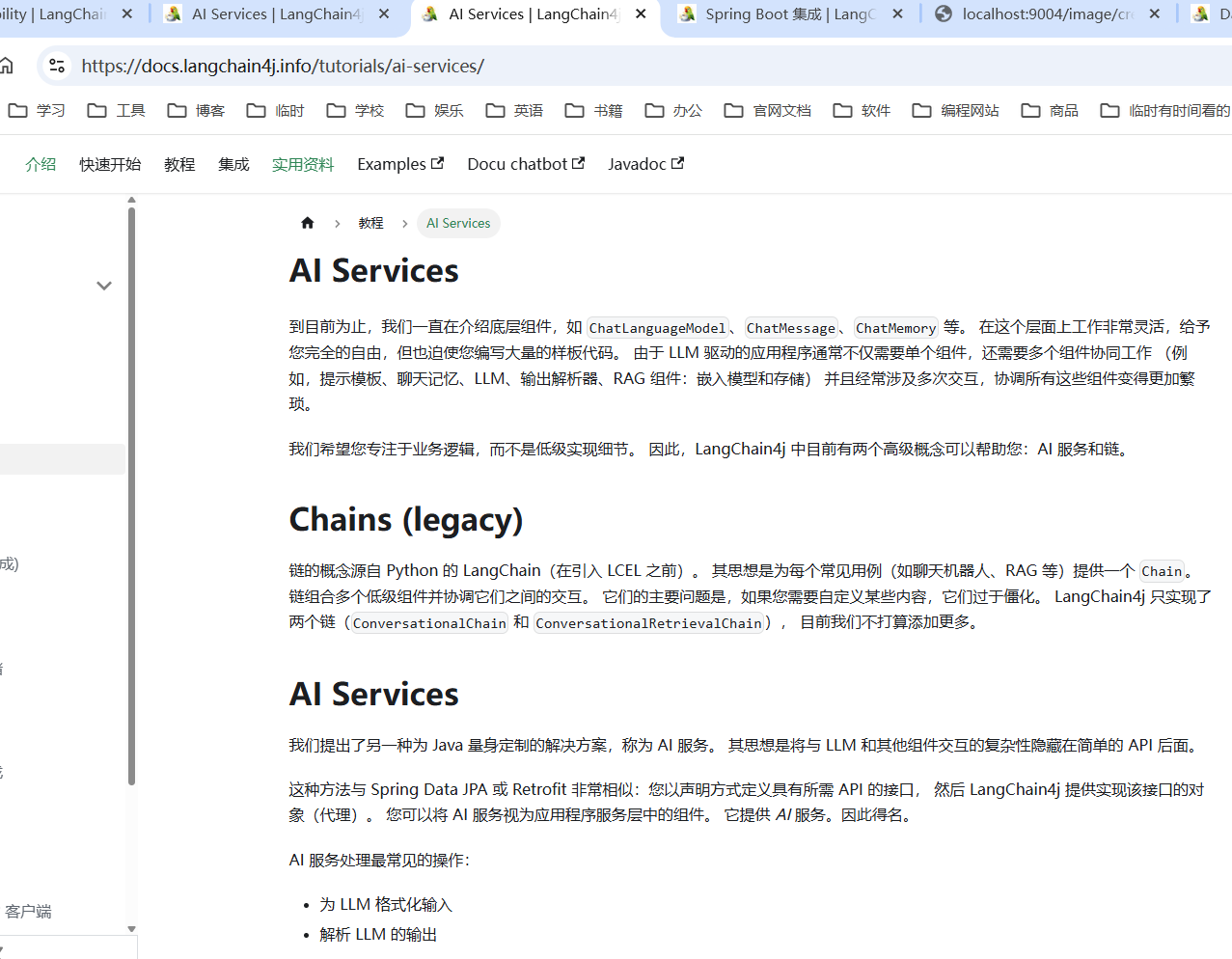Click the AI Services breadcrumb label

[x=458, y=223]
